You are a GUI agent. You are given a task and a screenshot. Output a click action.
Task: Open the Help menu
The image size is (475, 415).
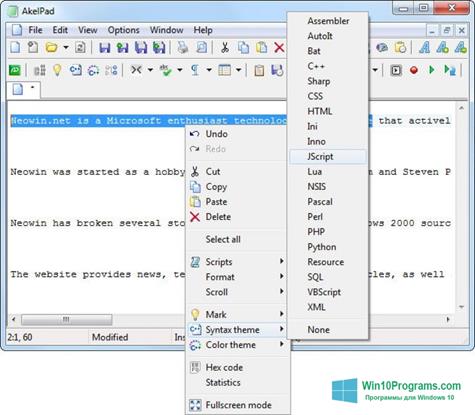click(203, 30)
